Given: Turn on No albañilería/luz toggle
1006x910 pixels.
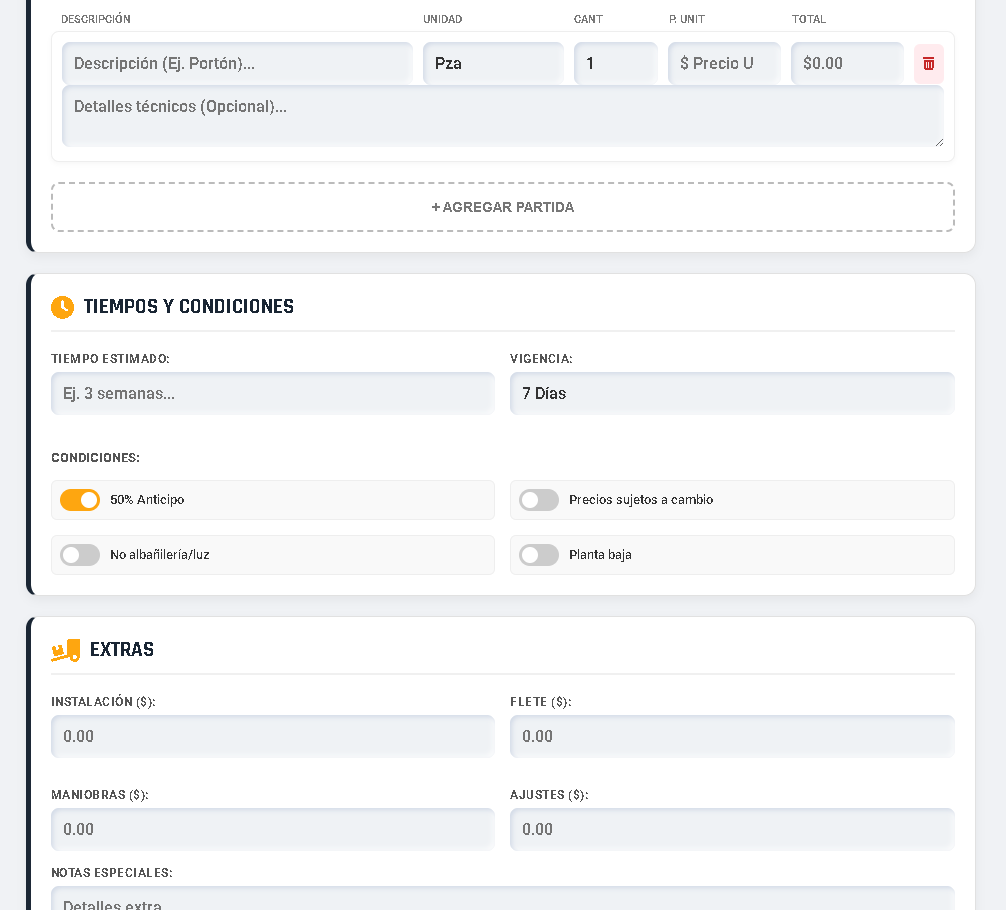Looking at the screenshot, I should (80, 555).
